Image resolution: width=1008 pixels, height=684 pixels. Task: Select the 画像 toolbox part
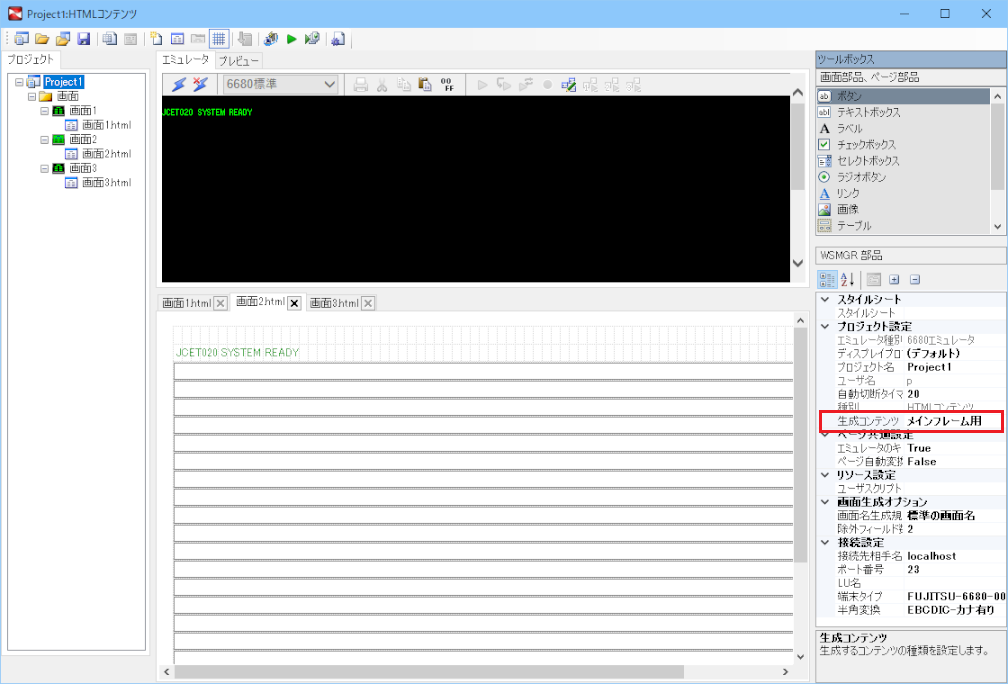[x=903, y=209]
